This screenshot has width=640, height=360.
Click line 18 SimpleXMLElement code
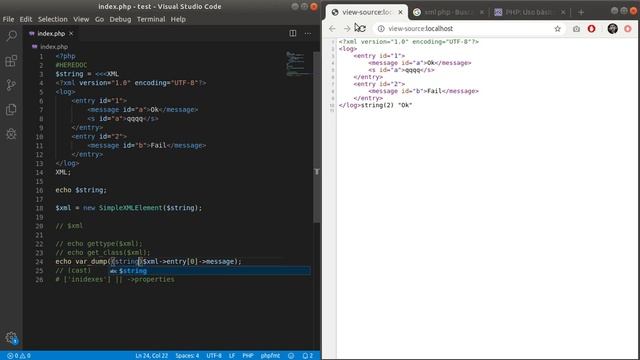(x=129, y=208)
